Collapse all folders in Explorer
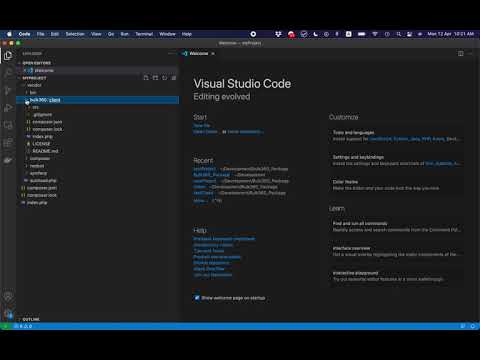Image resolution: width=480 pixels, height=360 pixels. point(174,78)
